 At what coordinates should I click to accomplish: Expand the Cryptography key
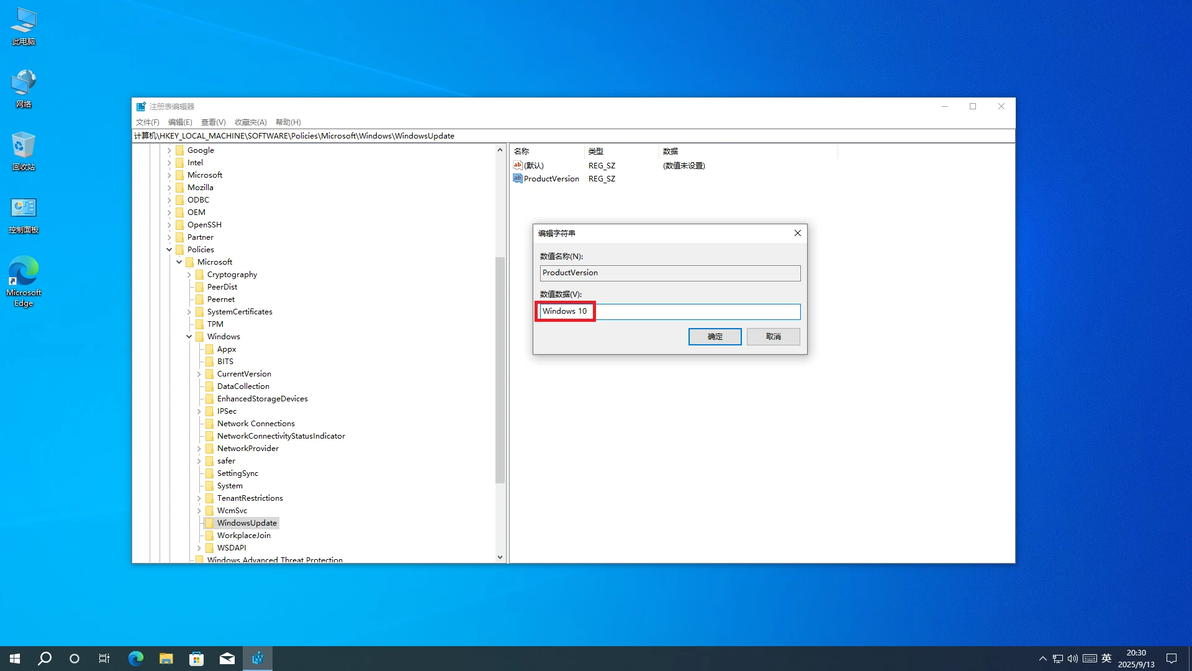coord(189,274)
